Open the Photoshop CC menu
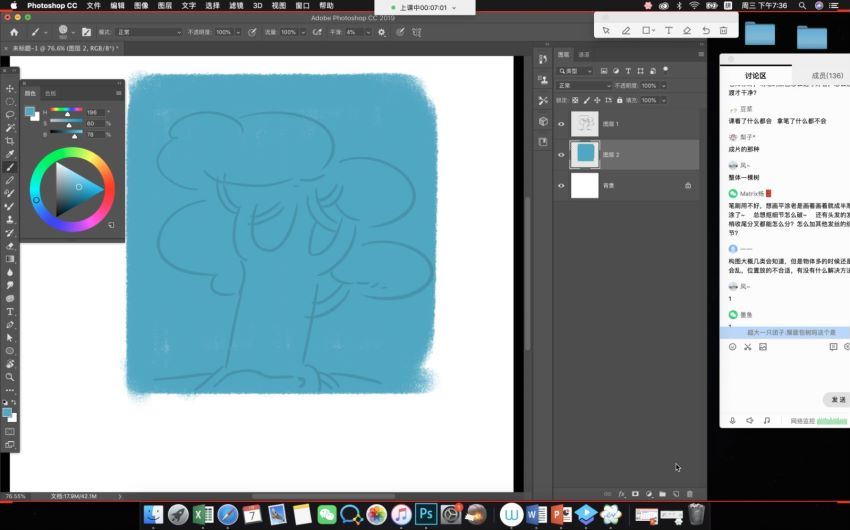This screenshot has width=850, height=530. (52, 5)
